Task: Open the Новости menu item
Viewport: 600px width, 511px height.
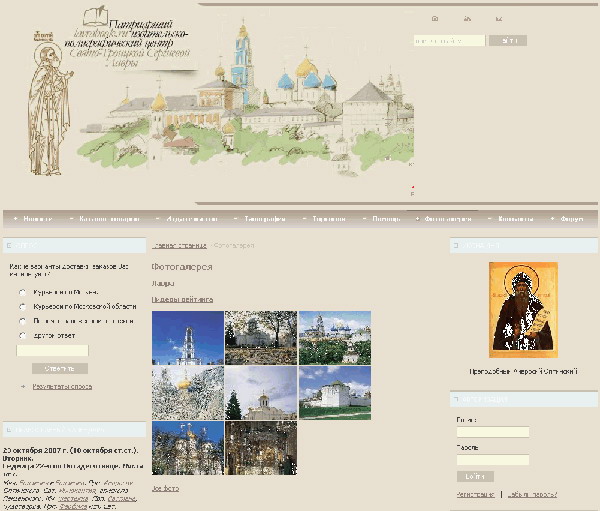Action: click(x=38, y=219)
